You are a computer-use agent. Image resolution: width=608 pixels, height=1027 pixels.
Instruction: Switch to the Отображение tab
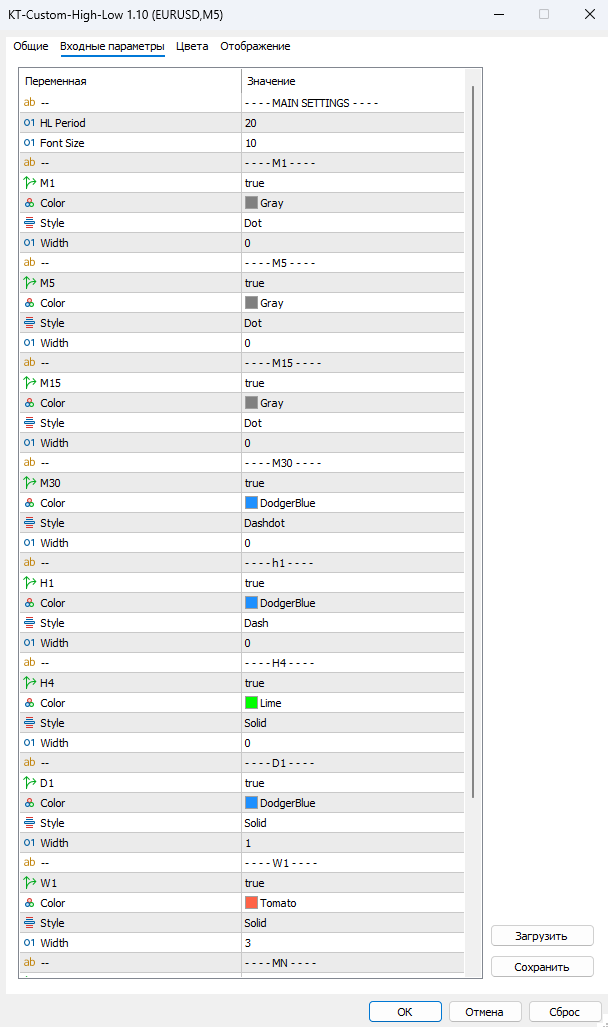(255, 47)
